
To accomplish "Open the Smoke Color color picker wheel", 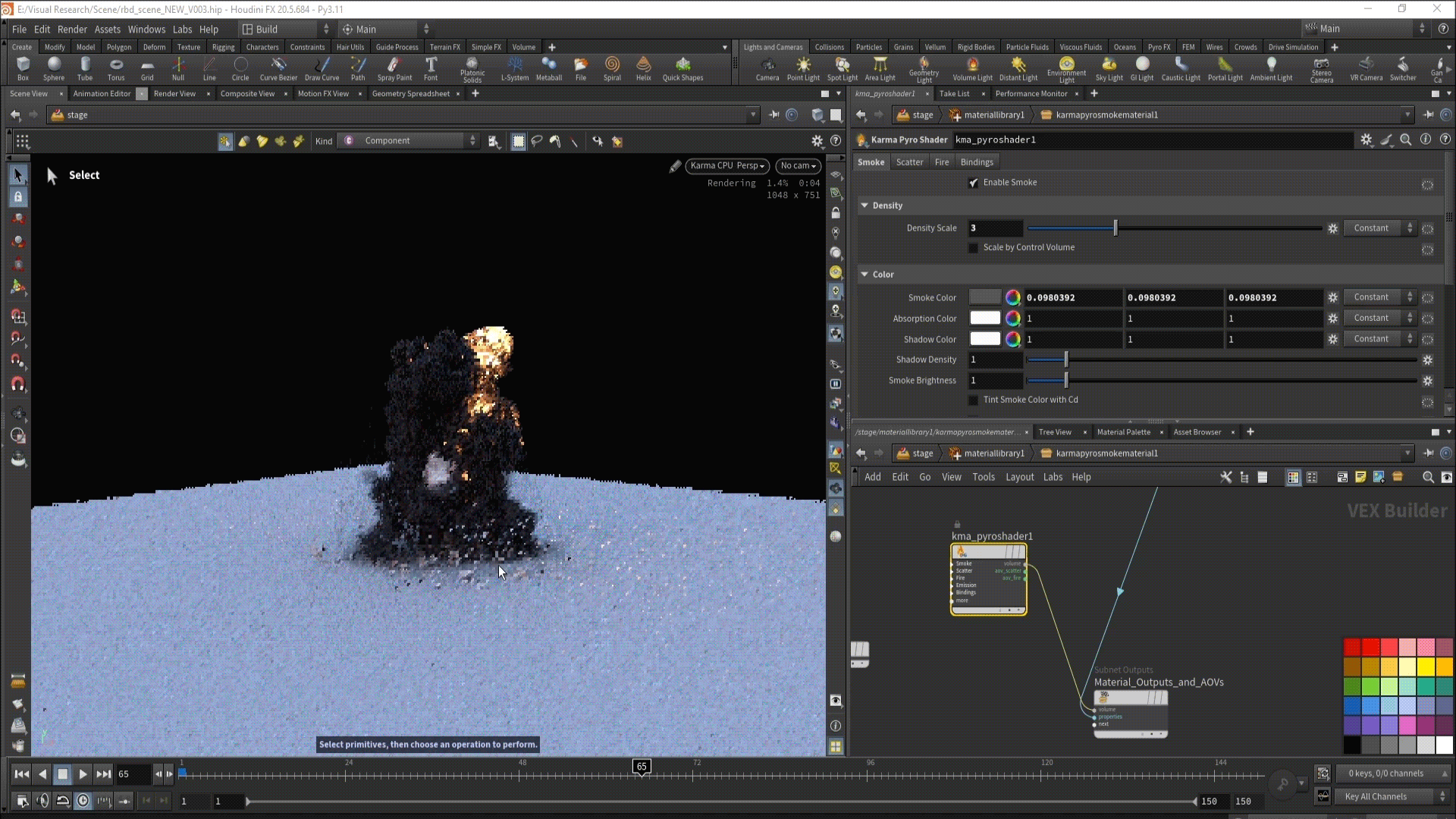I will click(x=1012, y=297).
